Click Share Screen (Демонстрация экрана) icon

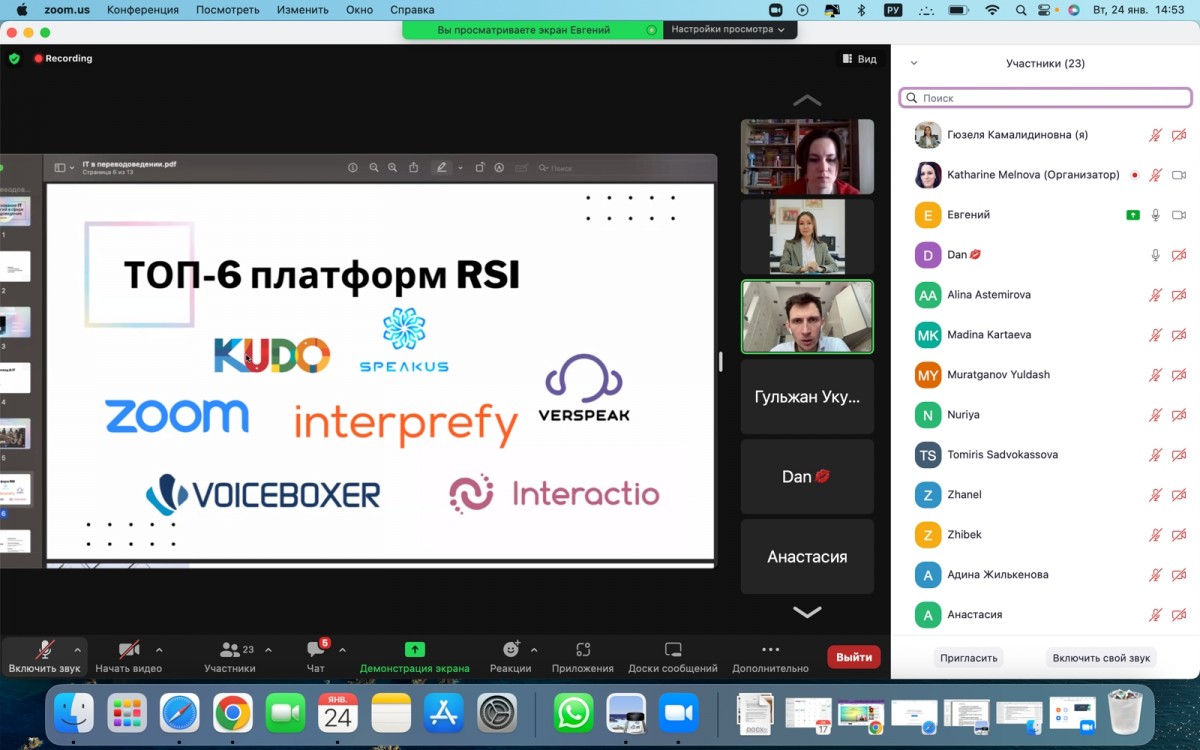click(414, 650)
